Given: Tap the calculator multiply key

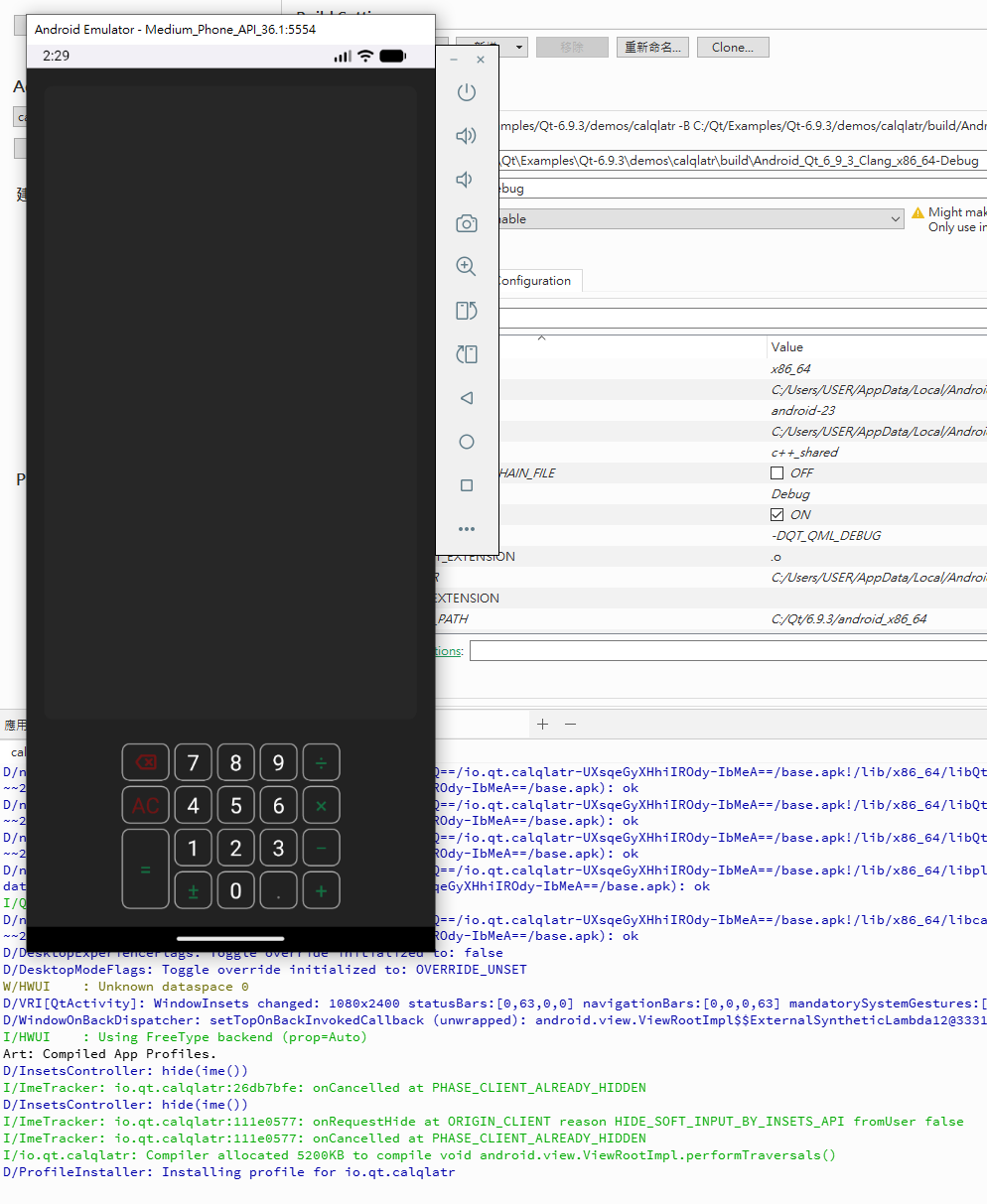Looking at the screenshot, I should [321, 805].
